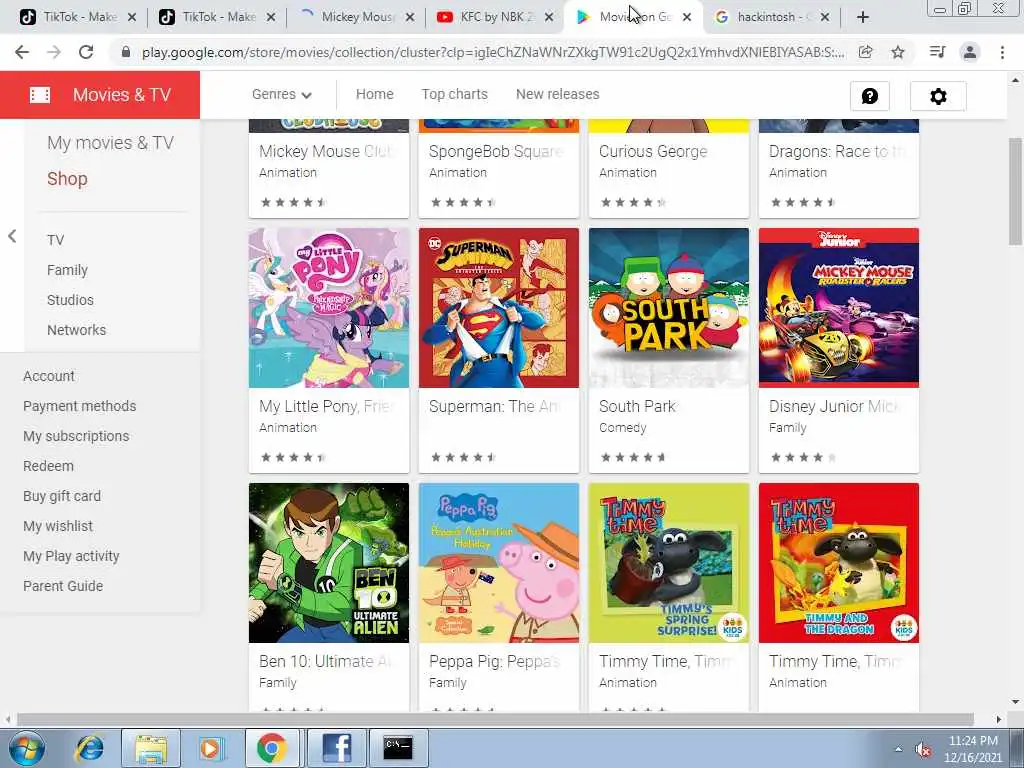Click the Movies & TV red header
The width and height of the screenshot is (1024, 768).
(100, 95)
